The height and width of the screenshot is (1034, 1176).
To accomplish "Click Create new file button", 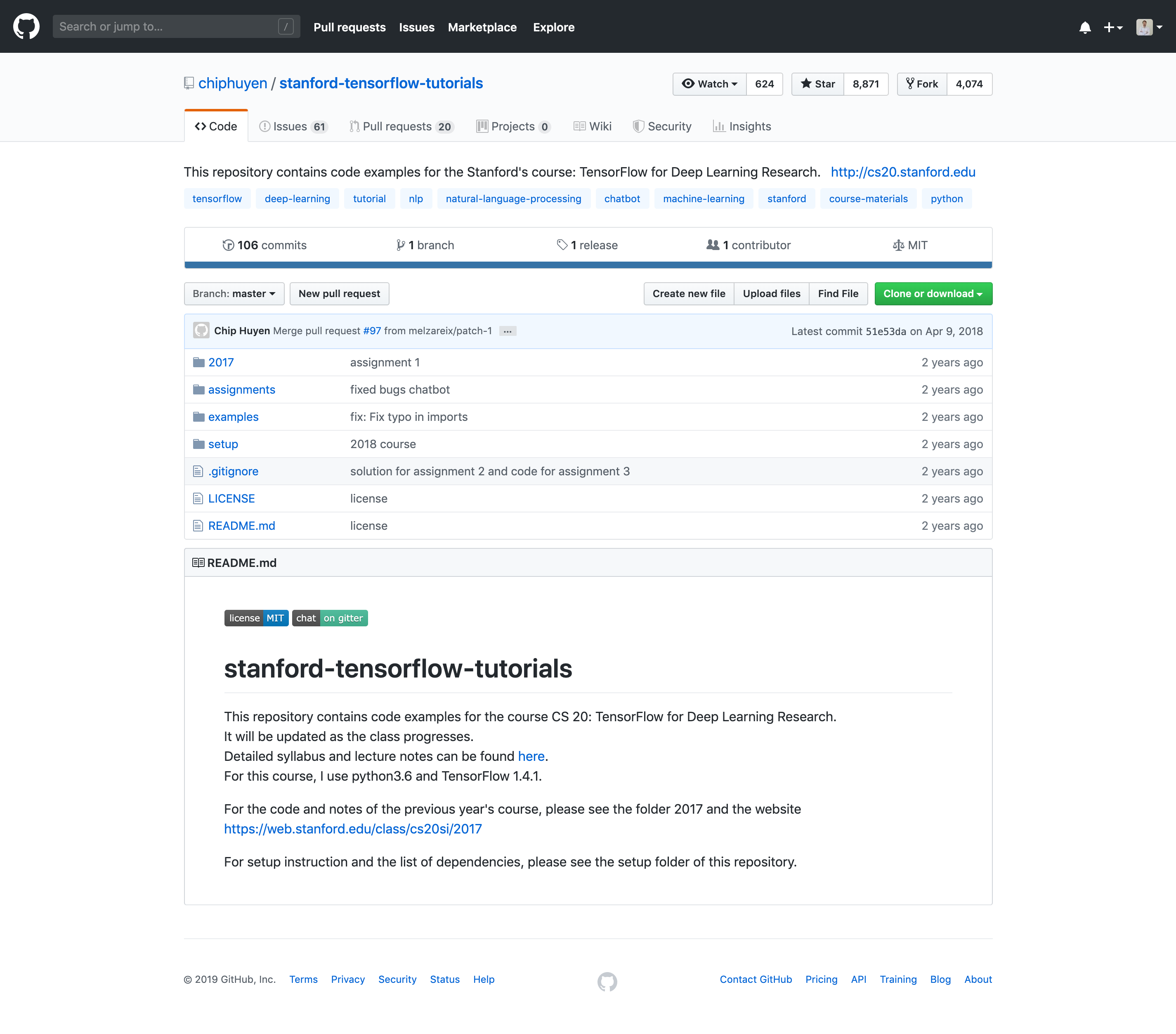I will [689, 293].
